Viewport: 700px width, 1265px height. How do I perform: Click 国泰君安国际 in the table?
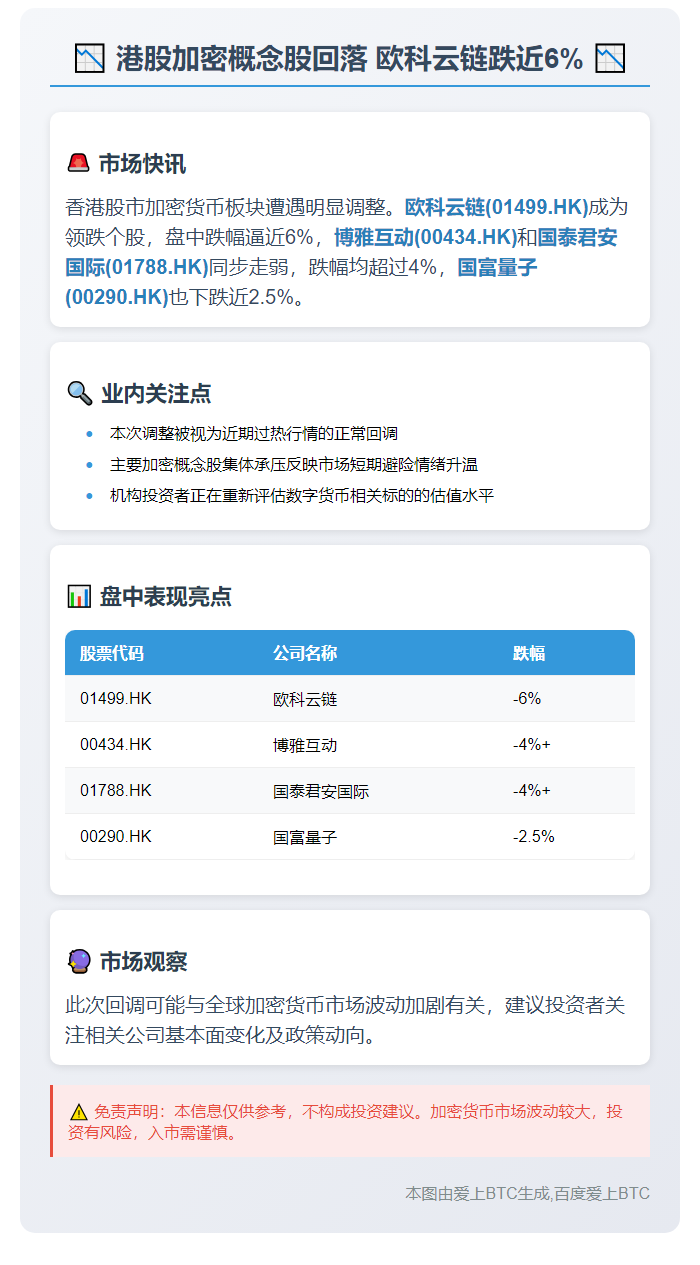[x=321, y=791]
